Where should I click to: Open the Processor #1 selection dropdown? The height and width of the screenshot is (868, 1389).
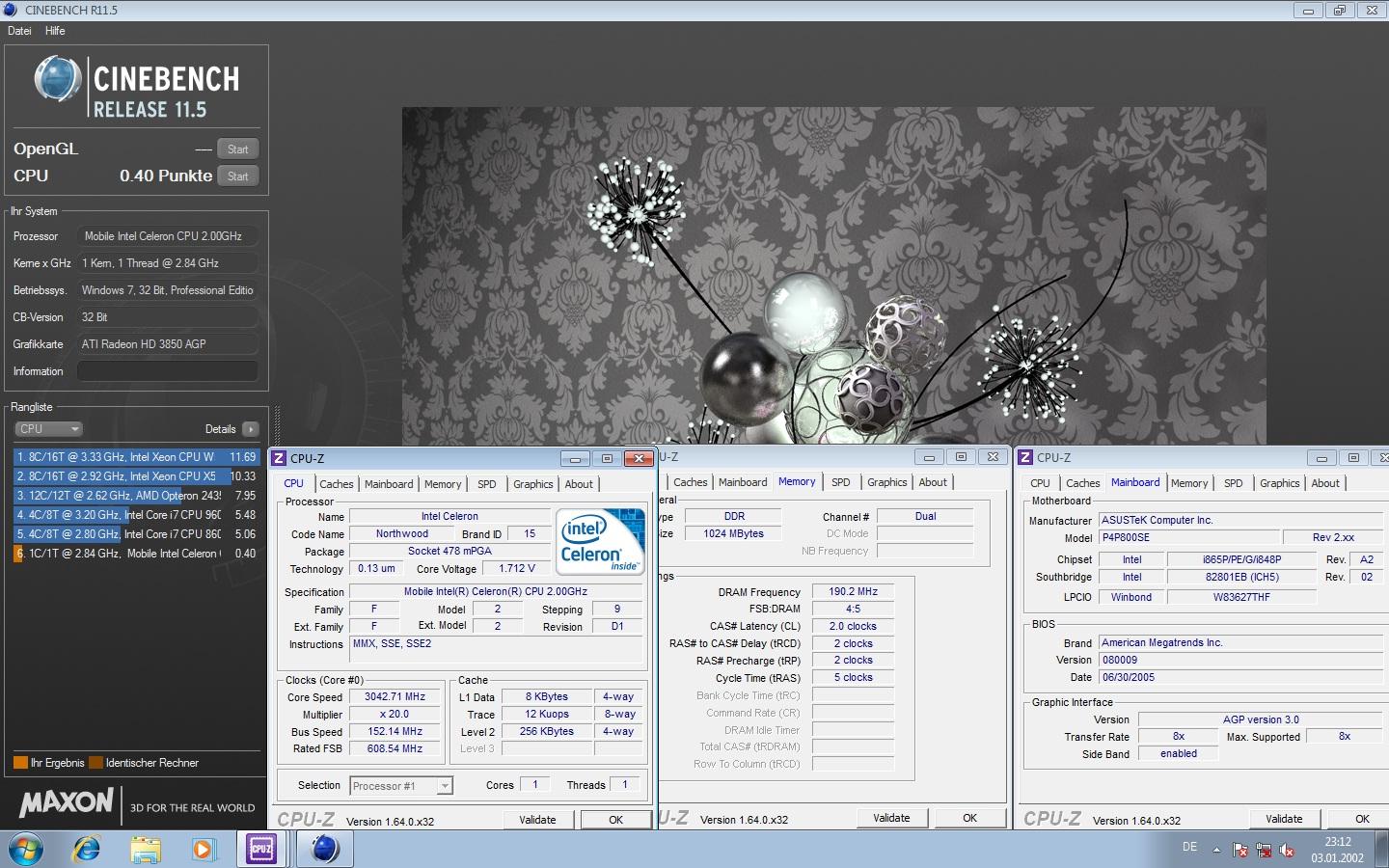point(400,786)
